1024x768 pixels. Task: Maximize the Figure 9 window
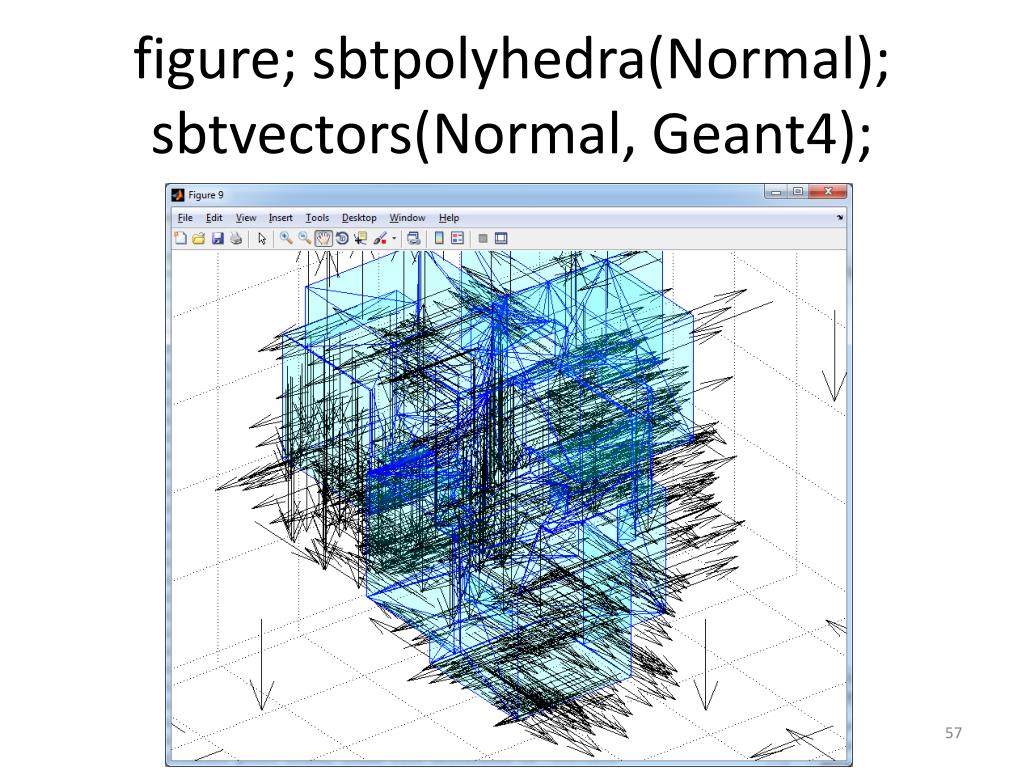pos(798,192)
